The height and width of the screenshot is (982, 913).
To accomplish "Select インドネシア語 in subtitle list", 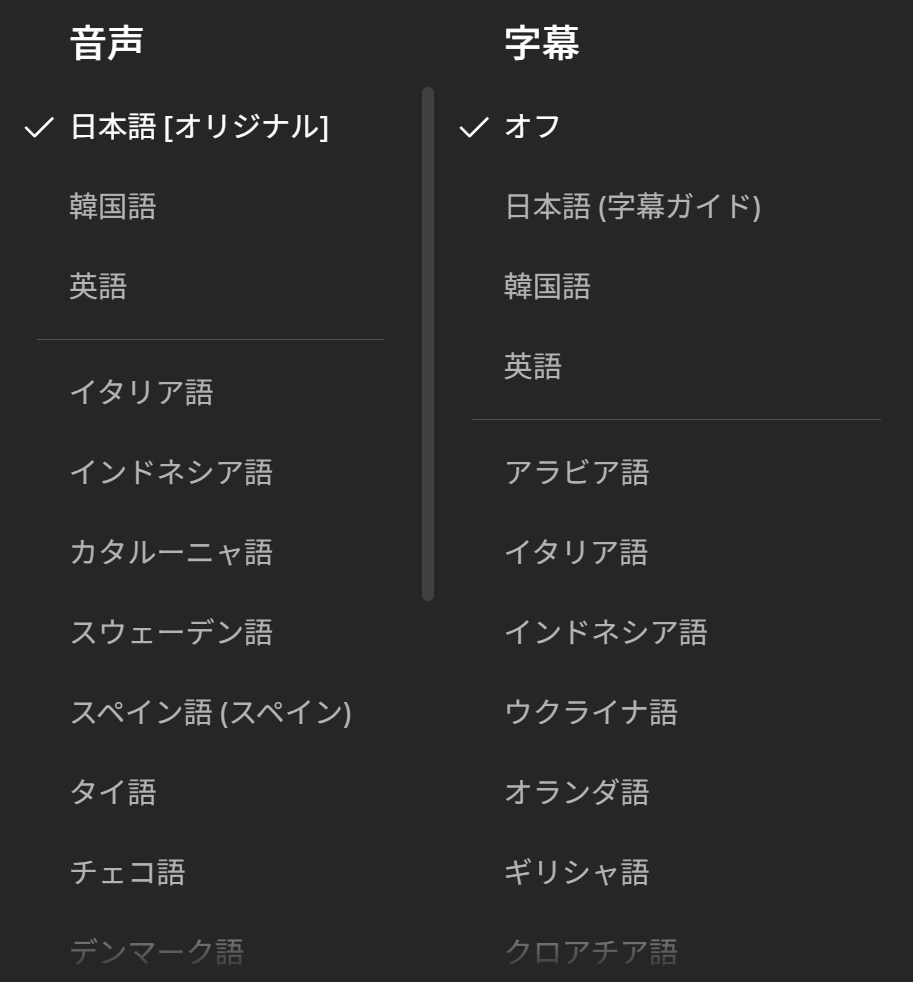I will (605, 632).
